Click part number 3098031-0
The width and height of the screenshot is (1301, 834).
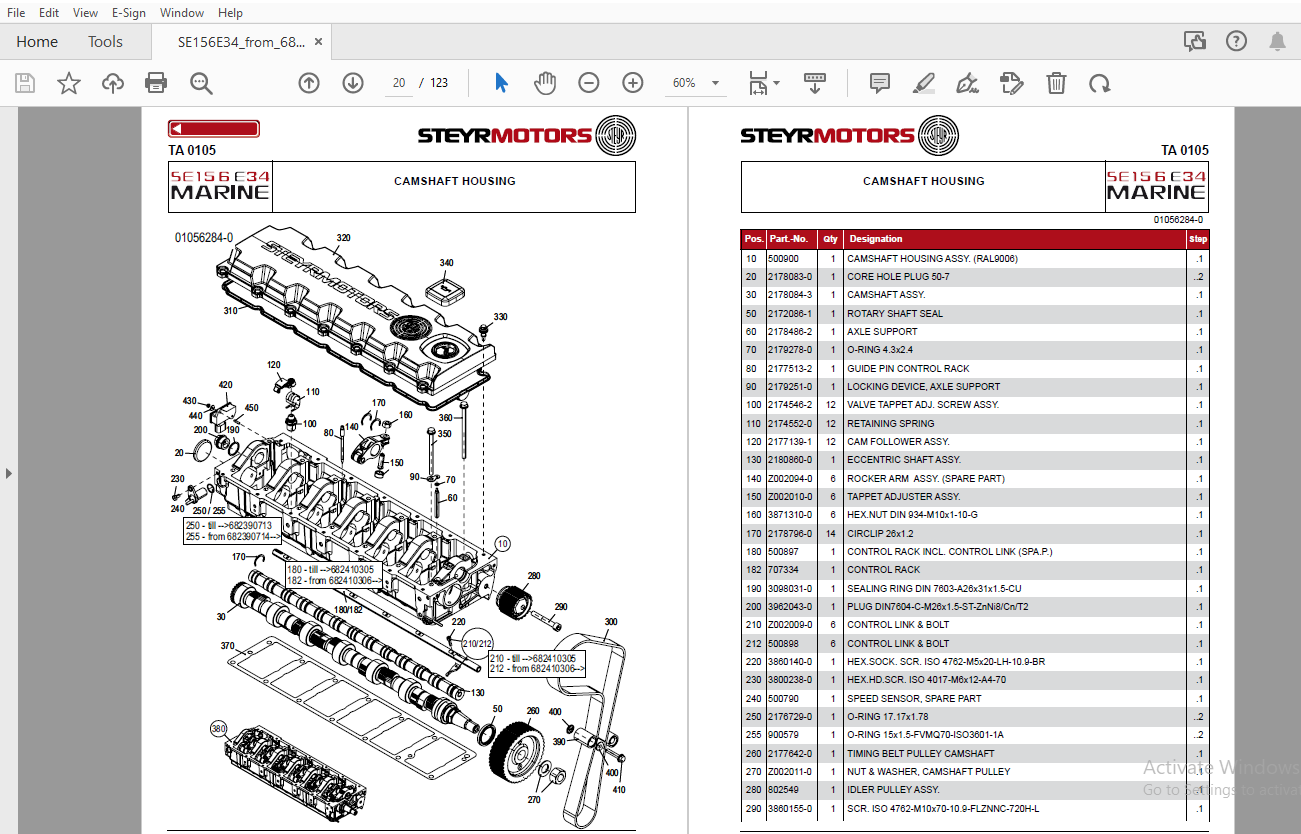[790, 588]
